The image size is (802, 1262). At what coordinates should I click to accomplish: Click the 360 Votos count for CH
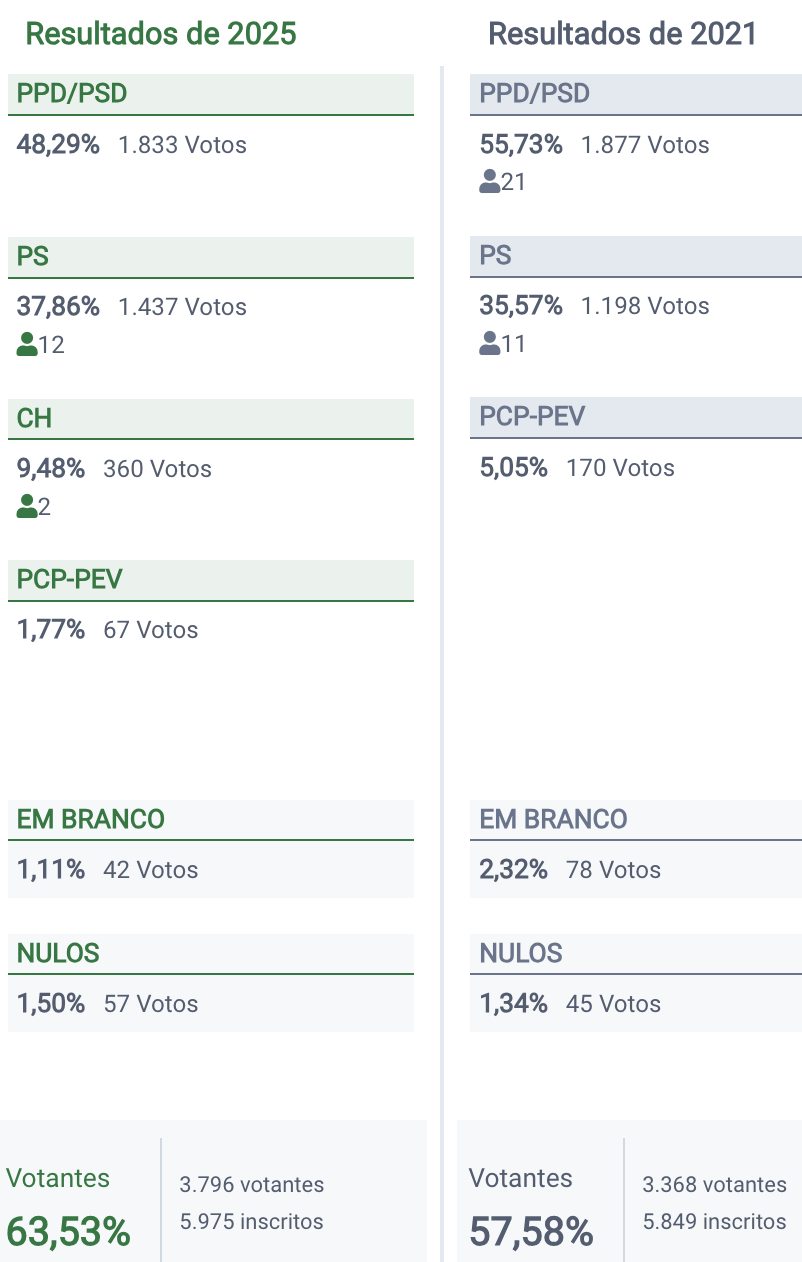[x=157, y=469]
